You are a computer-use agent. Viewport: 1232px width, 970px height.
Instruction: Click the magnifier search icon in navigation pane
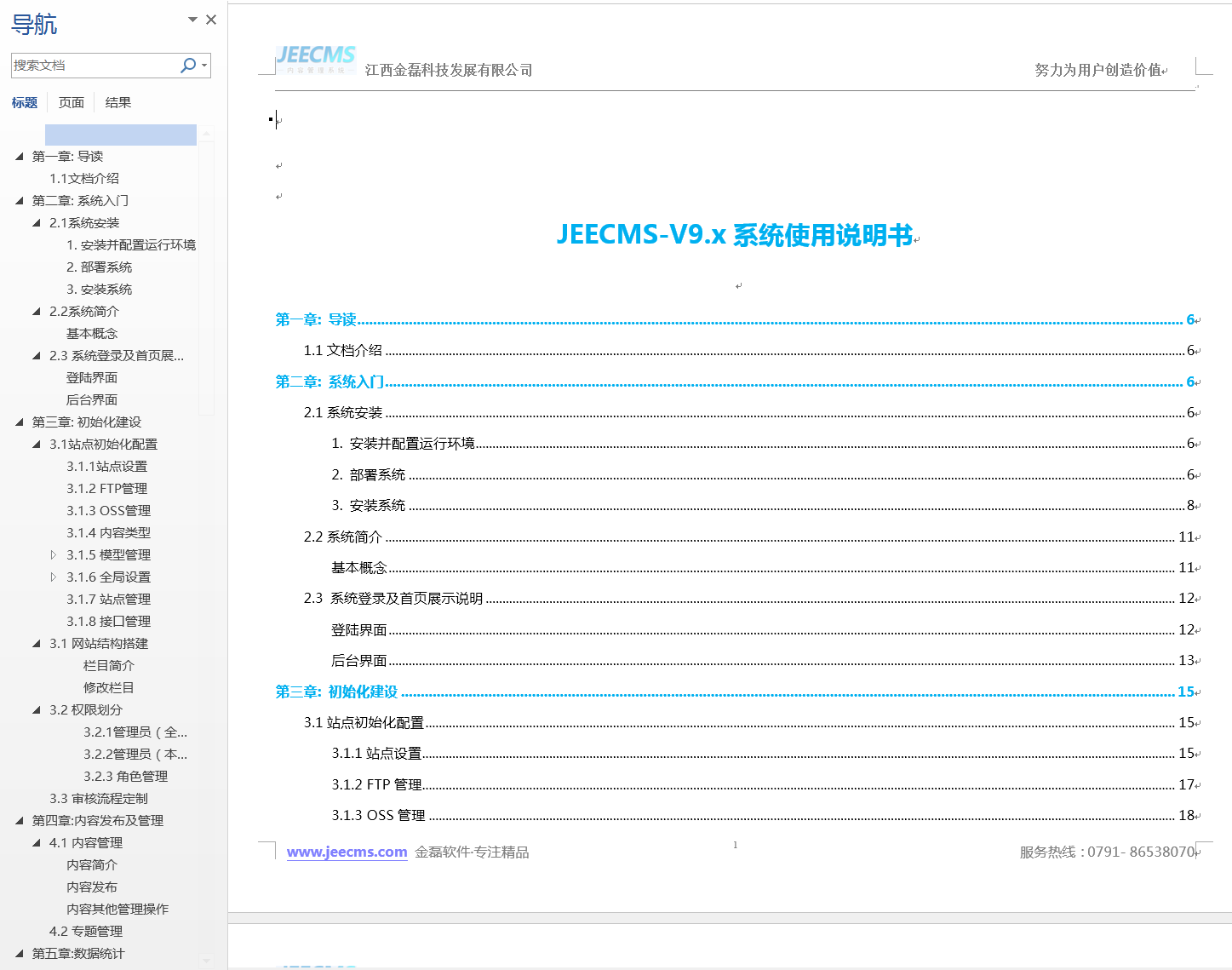[x=188, y=66]
